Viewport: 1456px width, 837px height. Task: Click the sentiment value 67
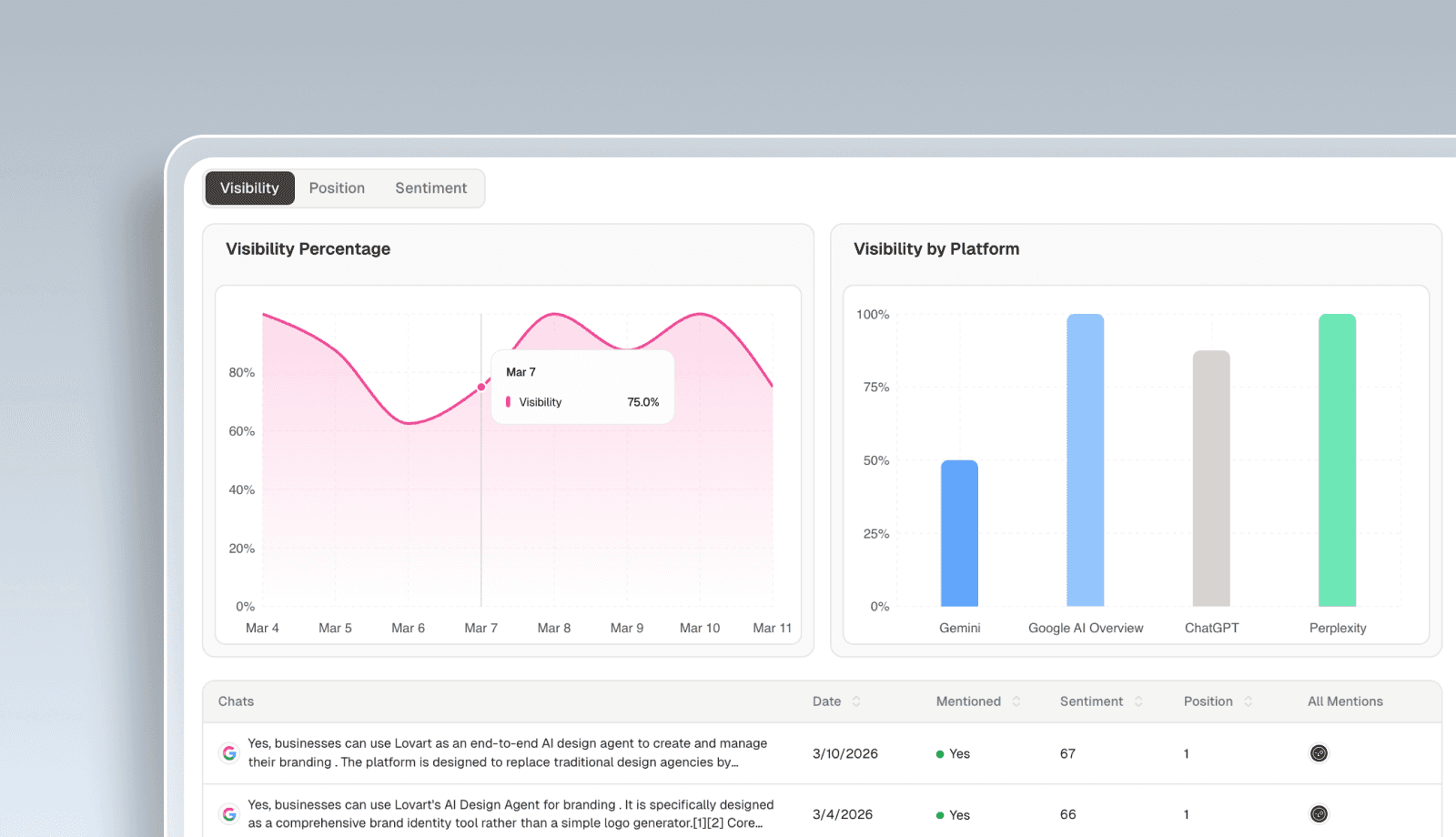coord(1067,754)
